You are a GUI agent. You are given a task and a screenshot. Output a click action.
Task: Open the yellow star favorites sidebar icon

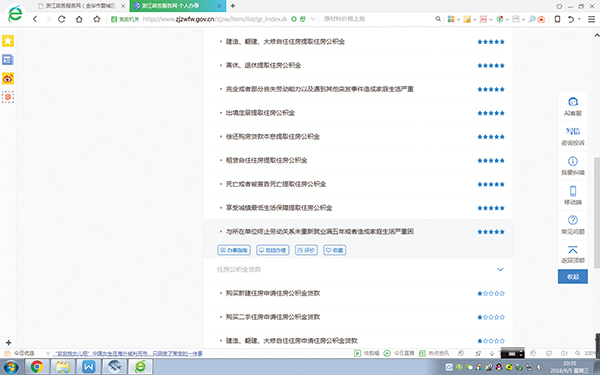click(8, 41)
